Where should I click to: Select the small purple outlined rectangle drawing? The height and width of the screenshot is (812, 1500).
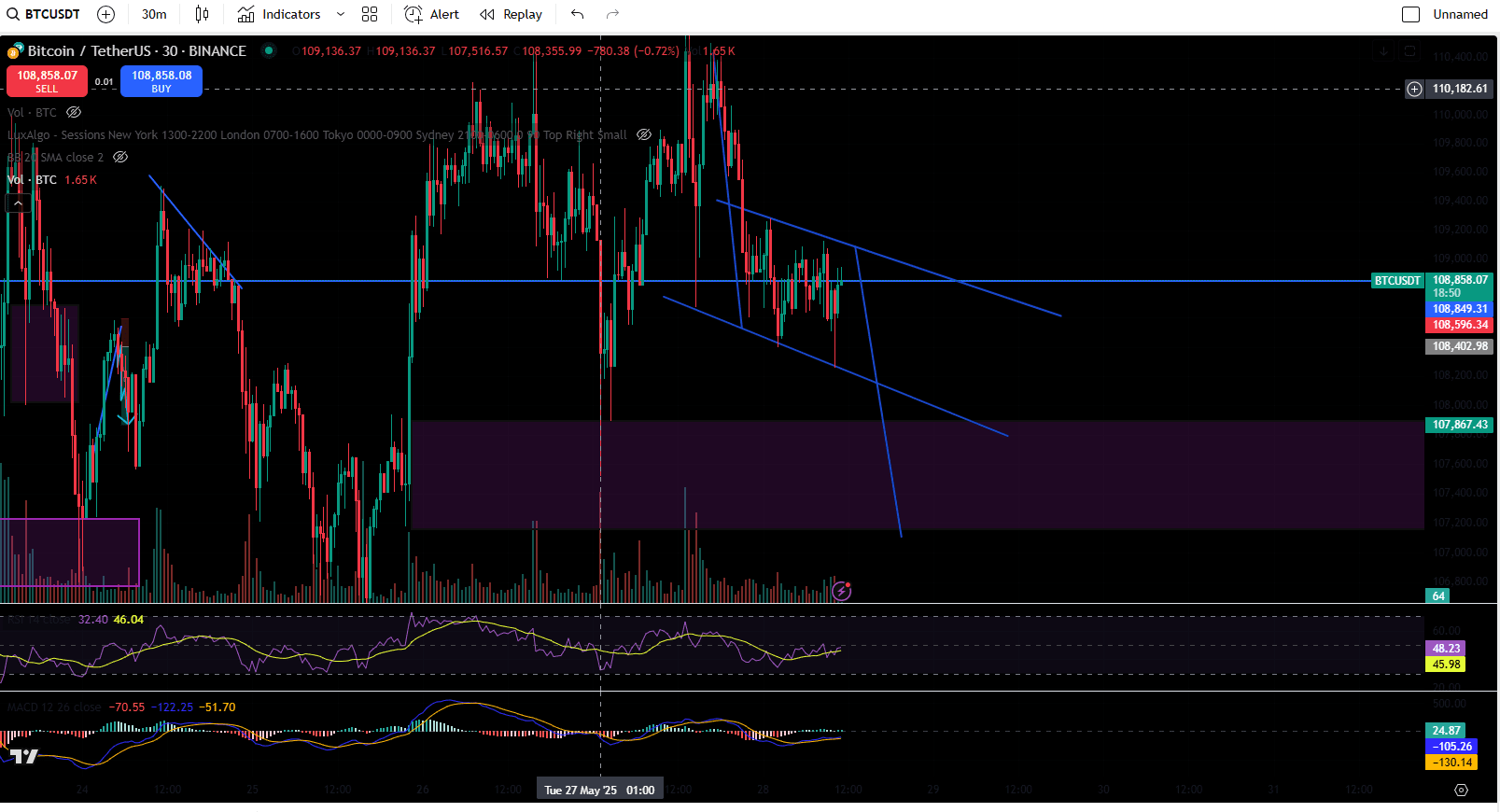70,553
